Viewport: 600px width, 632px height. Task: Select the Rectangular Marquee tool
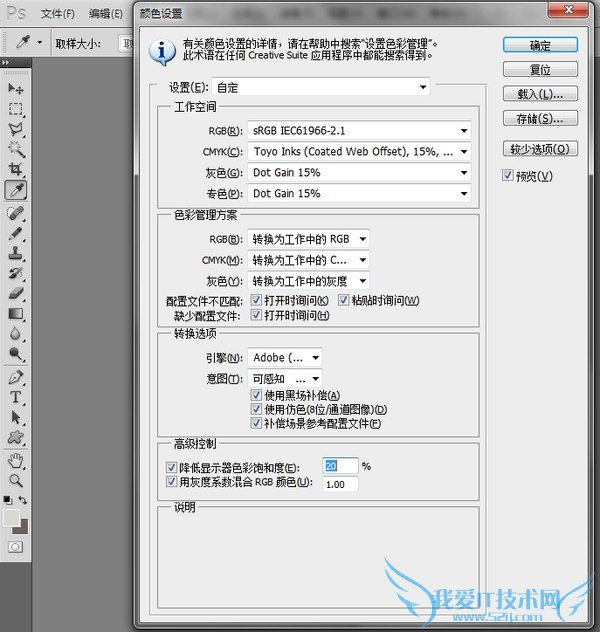[15, 109]
